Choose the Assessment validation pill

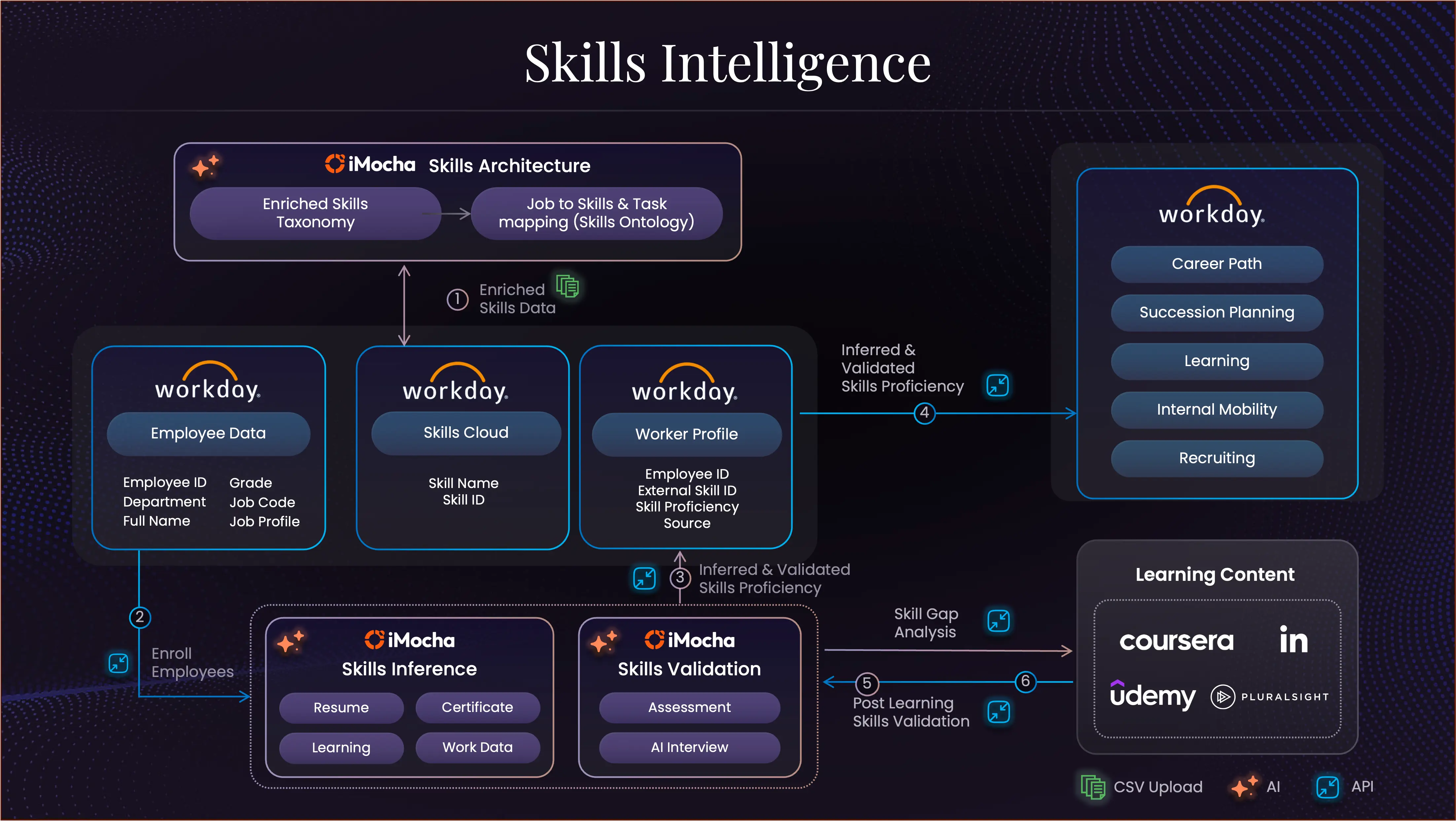click(x=689, y=708)
